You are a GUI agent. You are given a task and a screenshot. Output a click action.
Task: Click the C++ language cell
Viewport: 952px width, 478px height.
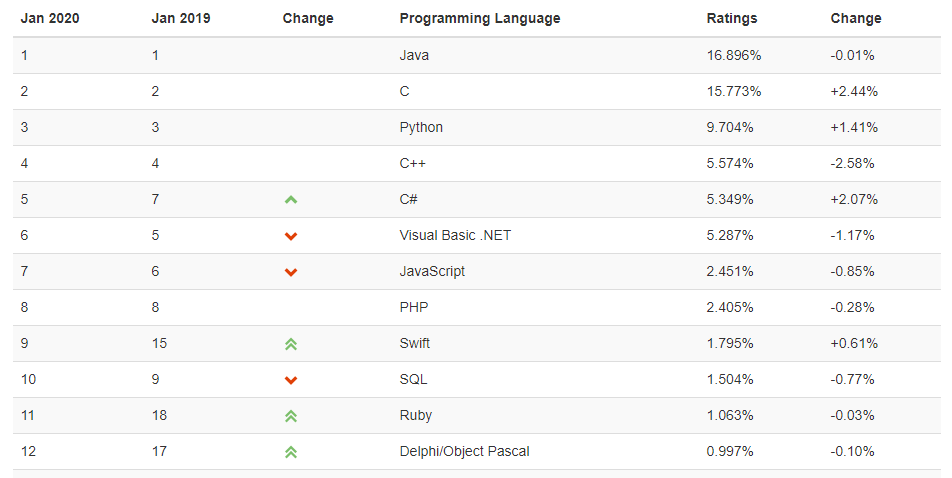[413, 163]
